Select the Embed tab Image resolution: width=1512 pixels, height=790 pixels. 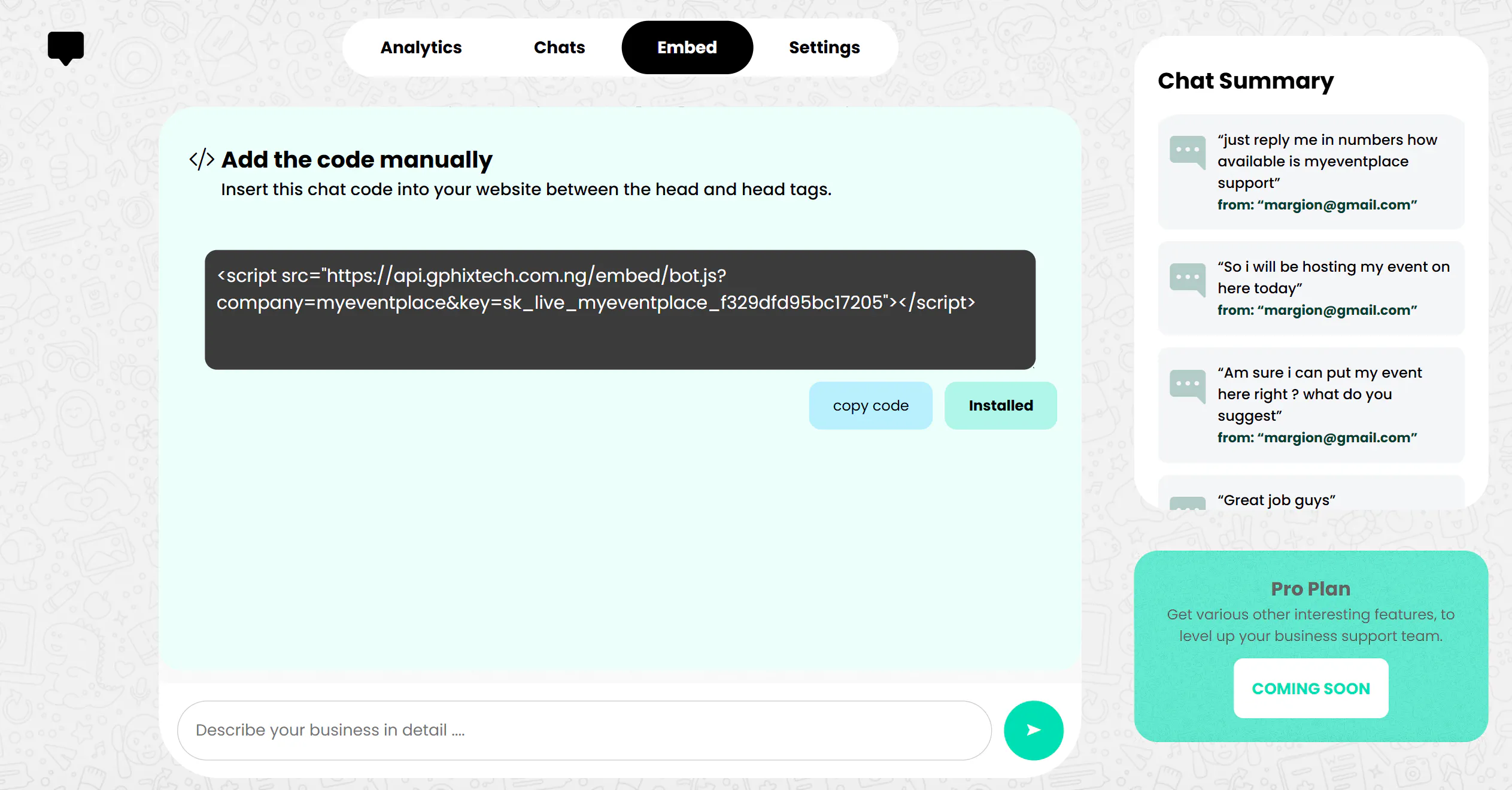[687, 47]
